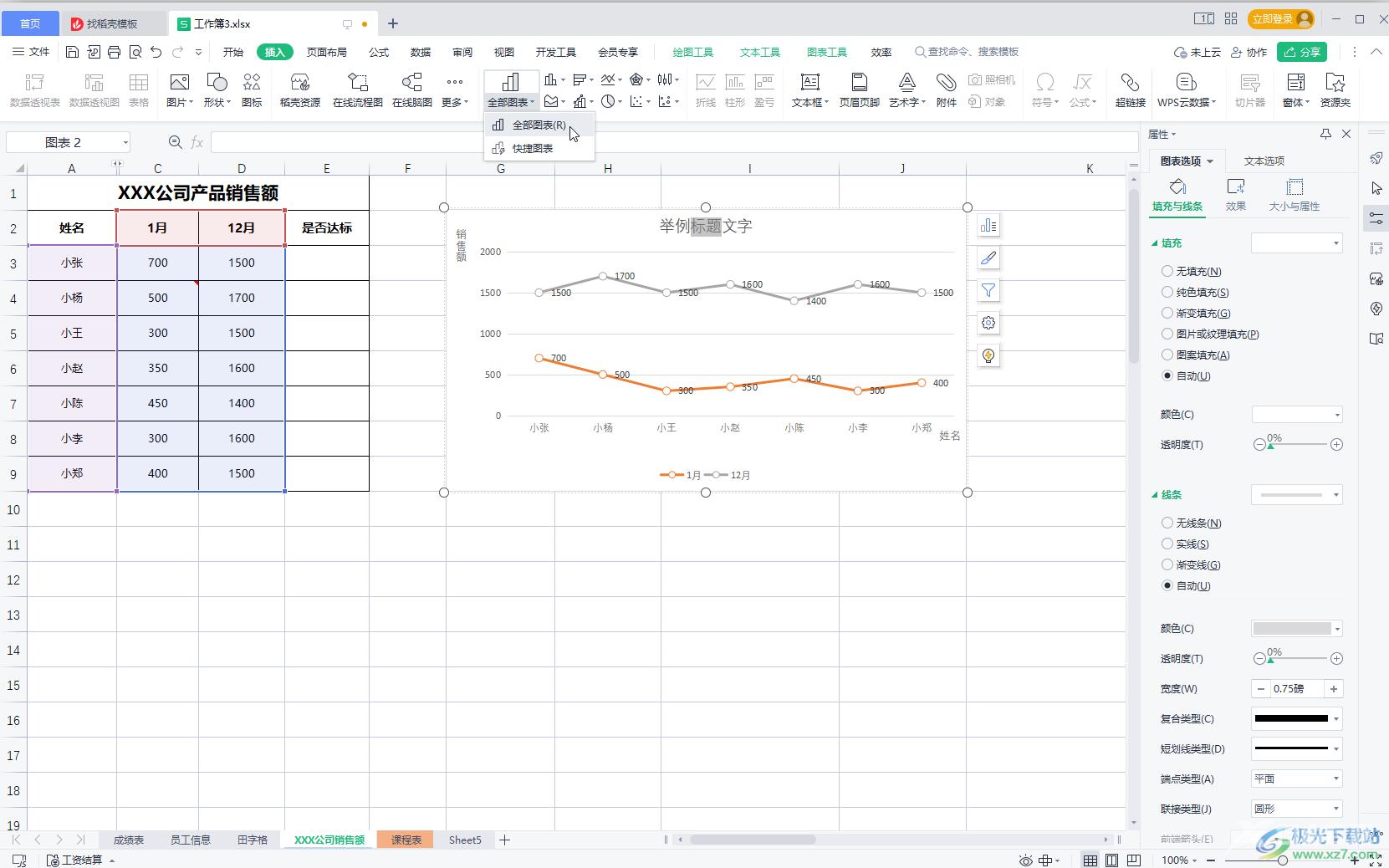Open the 复合类型(C) dropdown
Image resolution: width=1389 pixels, height=868 pixels.
pyautogui.click(x=1296, y=718)
